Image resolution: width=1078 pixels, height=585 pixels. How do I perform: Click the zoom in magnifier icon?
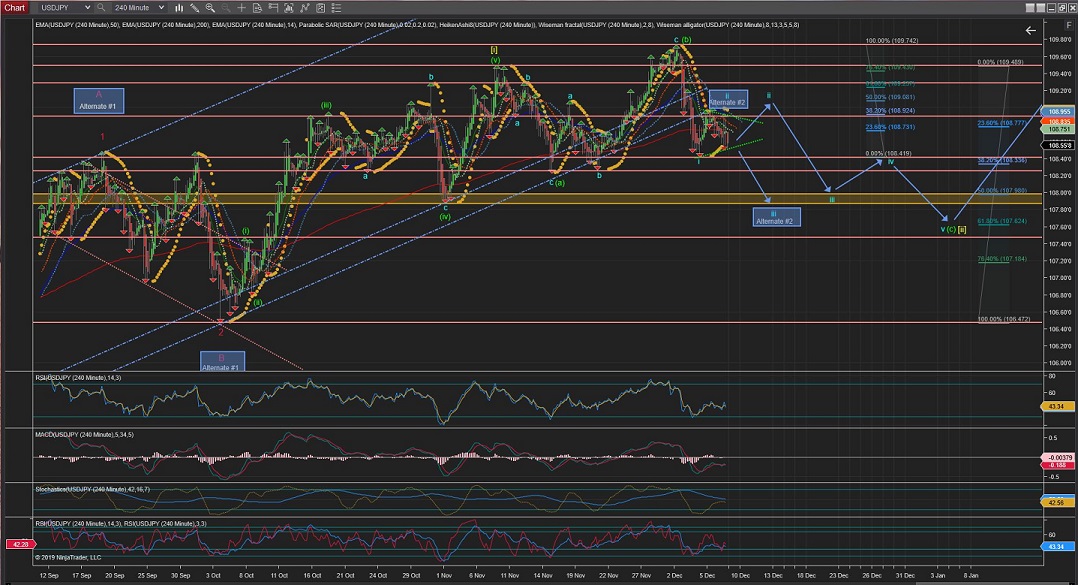208,7
